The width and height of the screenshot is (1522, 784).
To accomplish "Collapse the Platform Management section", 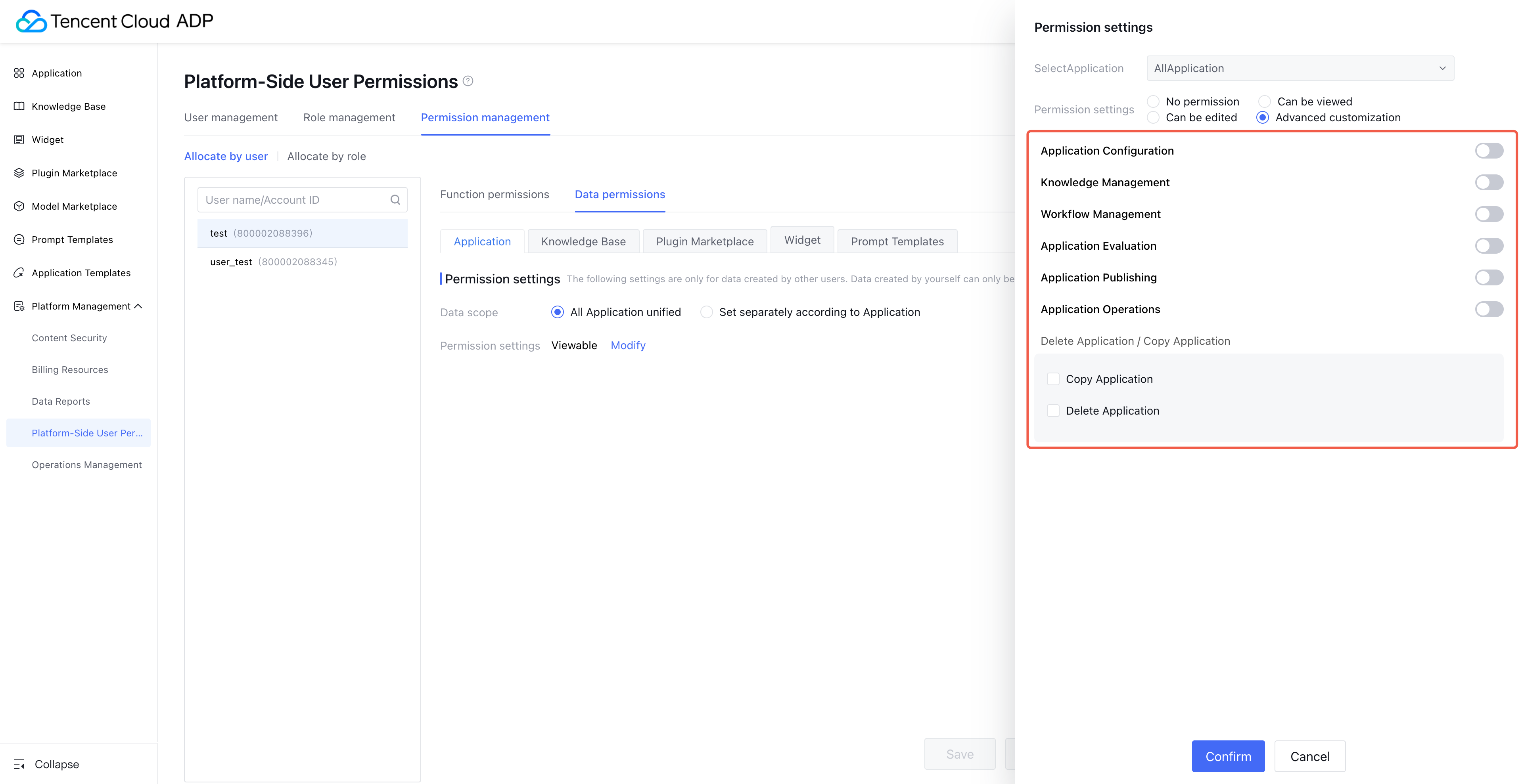I will [x=139, y=306].
